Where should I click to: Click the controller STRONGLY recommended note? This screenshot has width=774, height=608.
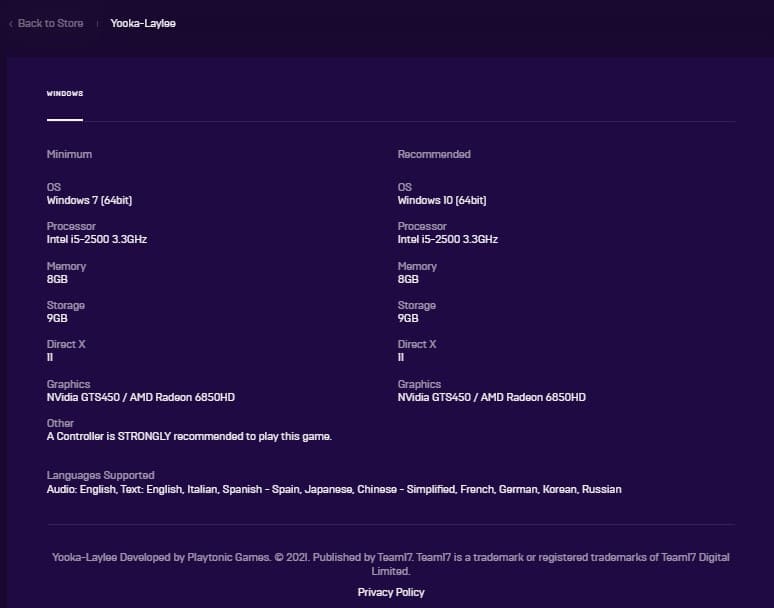click(189, 436)
